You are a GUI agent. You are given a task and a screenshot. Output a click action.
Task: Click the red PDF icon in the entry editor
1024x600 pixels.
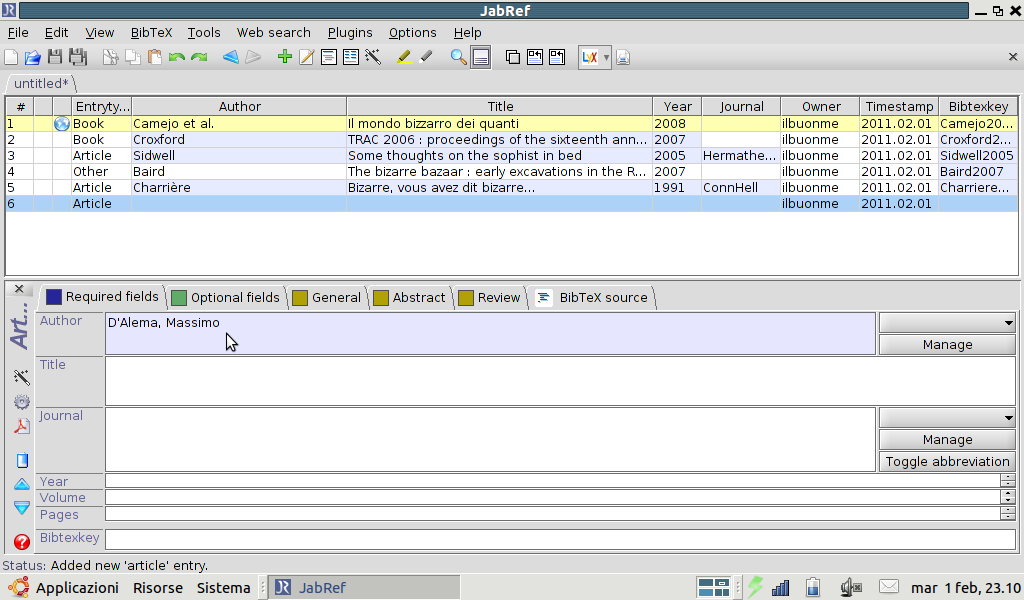click(22, 426)
